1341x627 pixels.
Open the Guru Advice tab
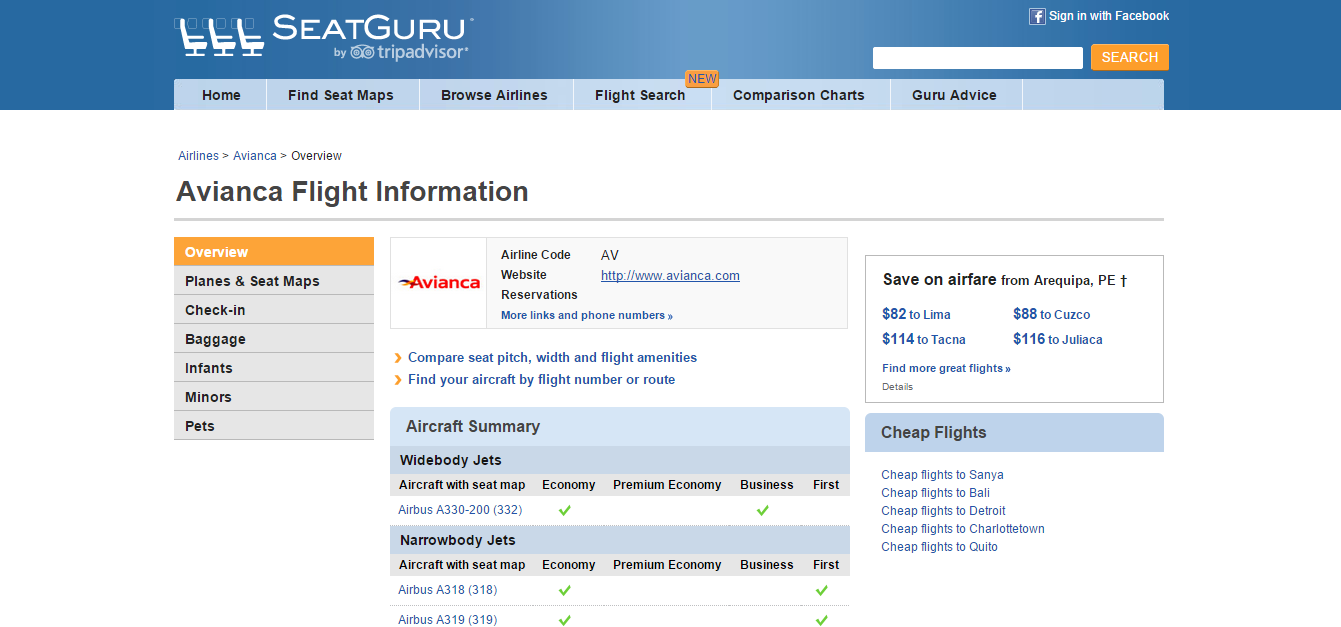point(954,95)
